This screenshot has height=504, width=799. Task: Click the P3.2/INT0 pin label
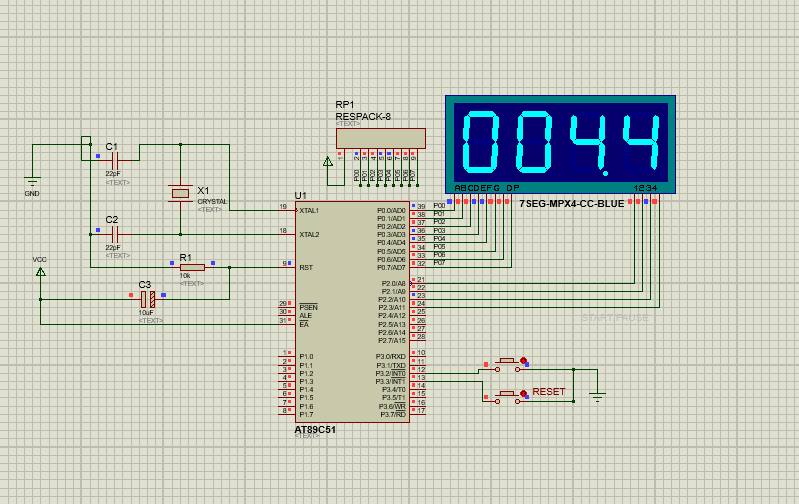391,374
